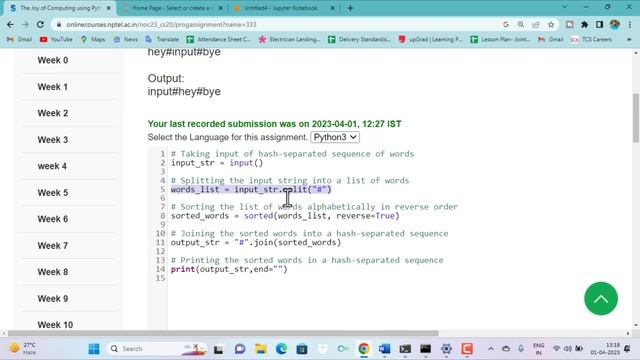Viewport: 640px width, 360px height.
Task: Open Electrician Landing bookmark
Action: (x=289, y=39)
